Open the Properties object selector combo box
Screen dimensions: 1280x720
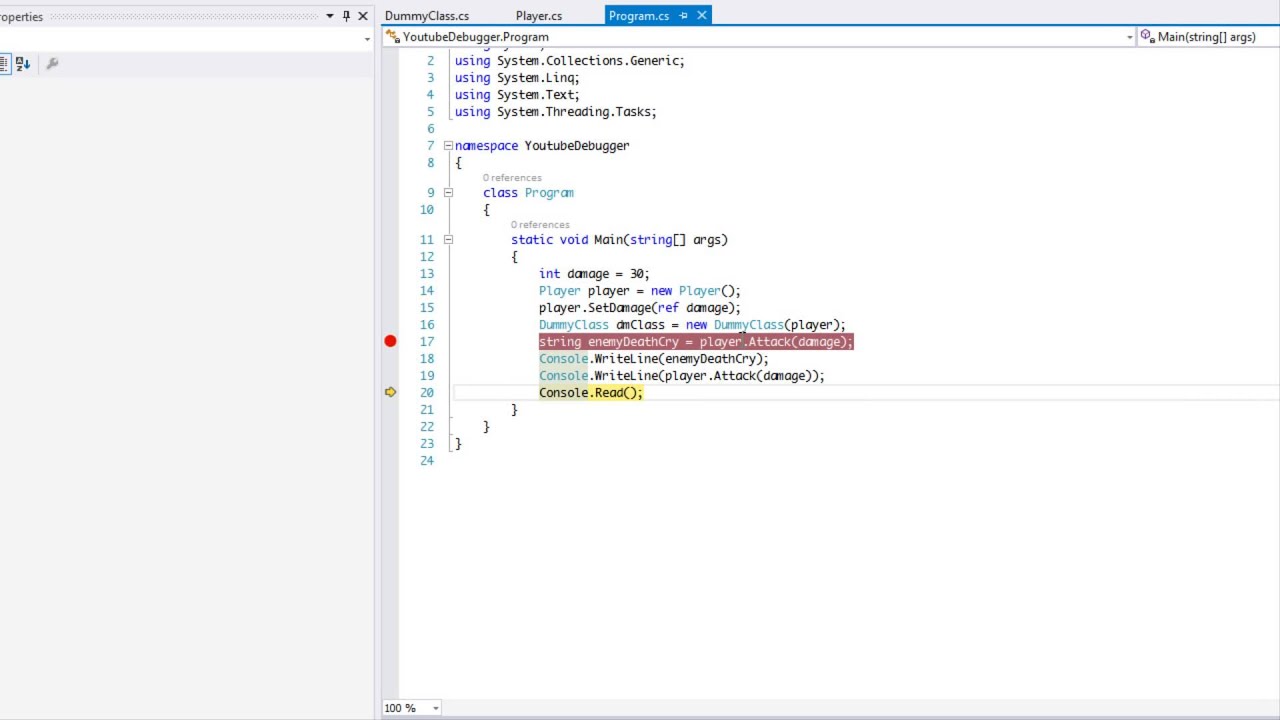tap(185, 39)
